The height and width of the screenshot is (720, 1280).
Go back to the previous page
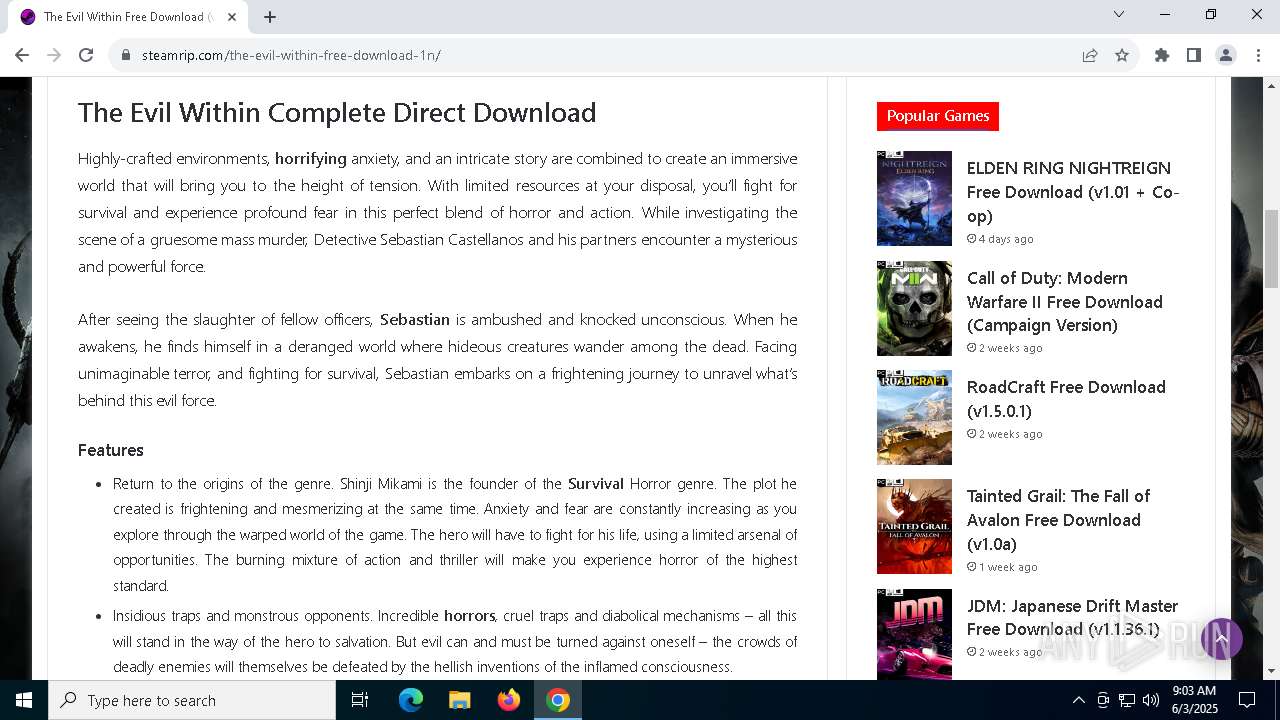[22, 55]
